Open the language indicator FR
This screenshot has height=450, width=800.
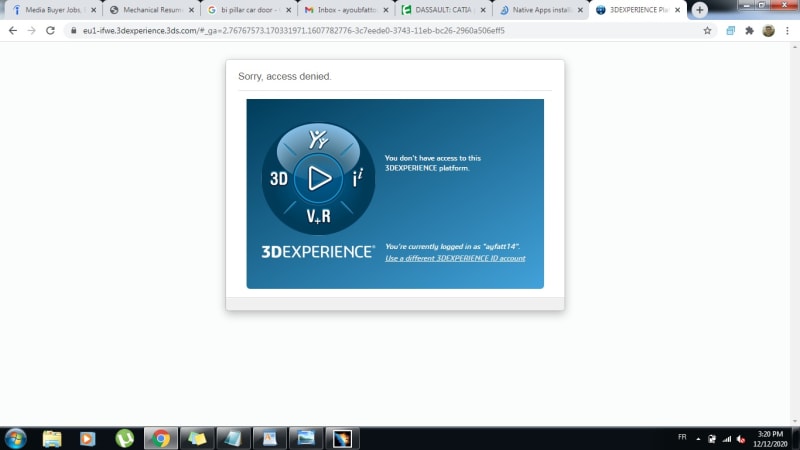click(x=682, y=437)
